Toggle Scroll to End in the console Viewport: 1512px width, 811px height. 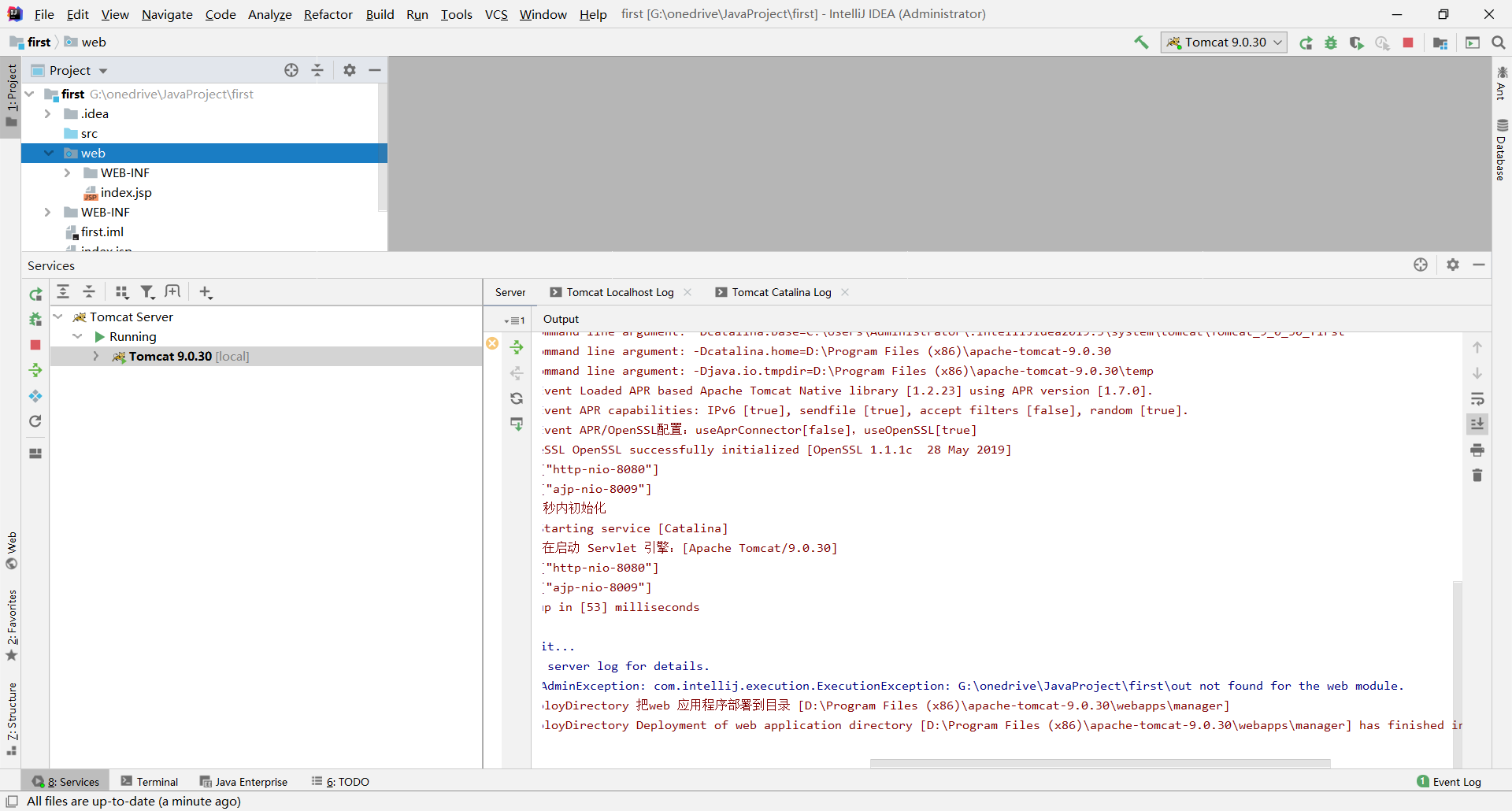coord(1477,424)
